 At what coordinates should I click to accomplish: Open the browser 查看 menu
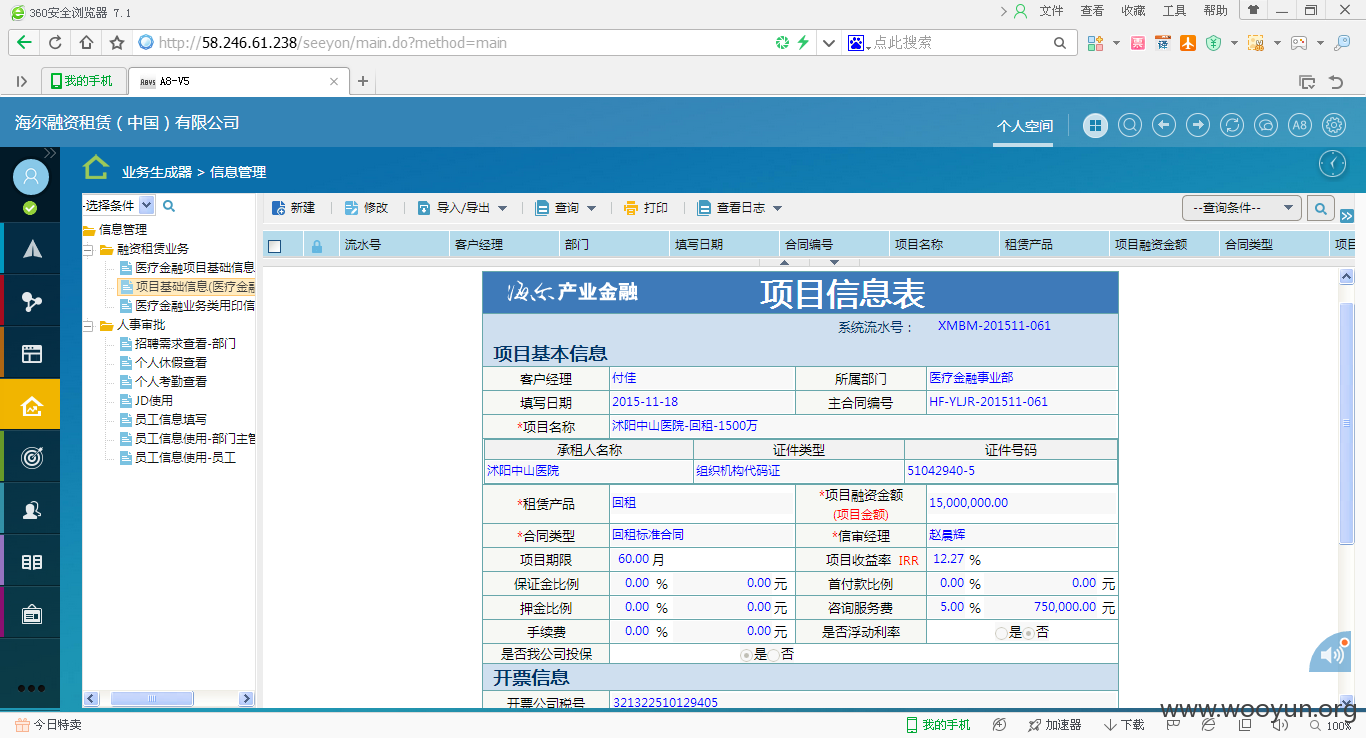pos(1092,11)
